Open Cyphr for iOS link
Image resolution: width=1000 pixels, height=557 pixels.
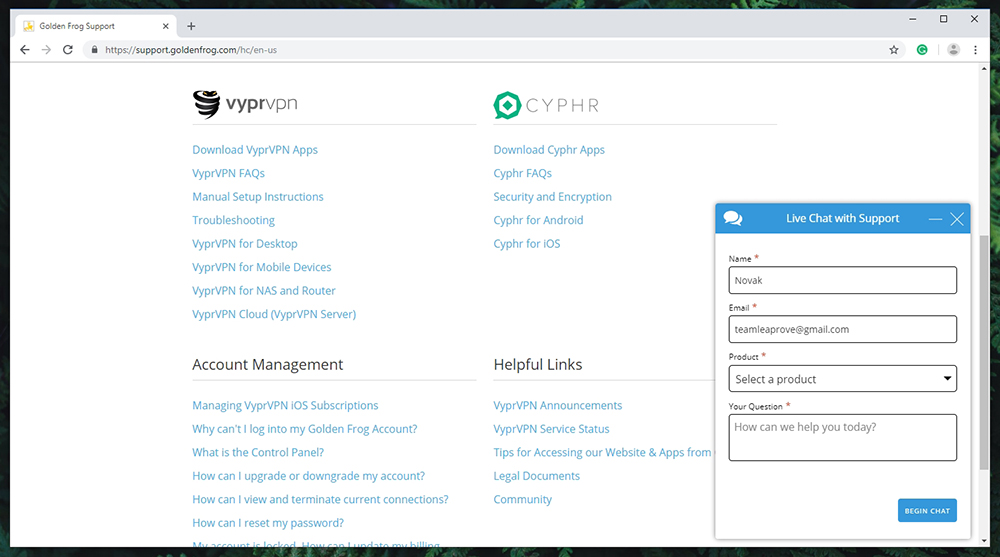[x=527, y=244]
